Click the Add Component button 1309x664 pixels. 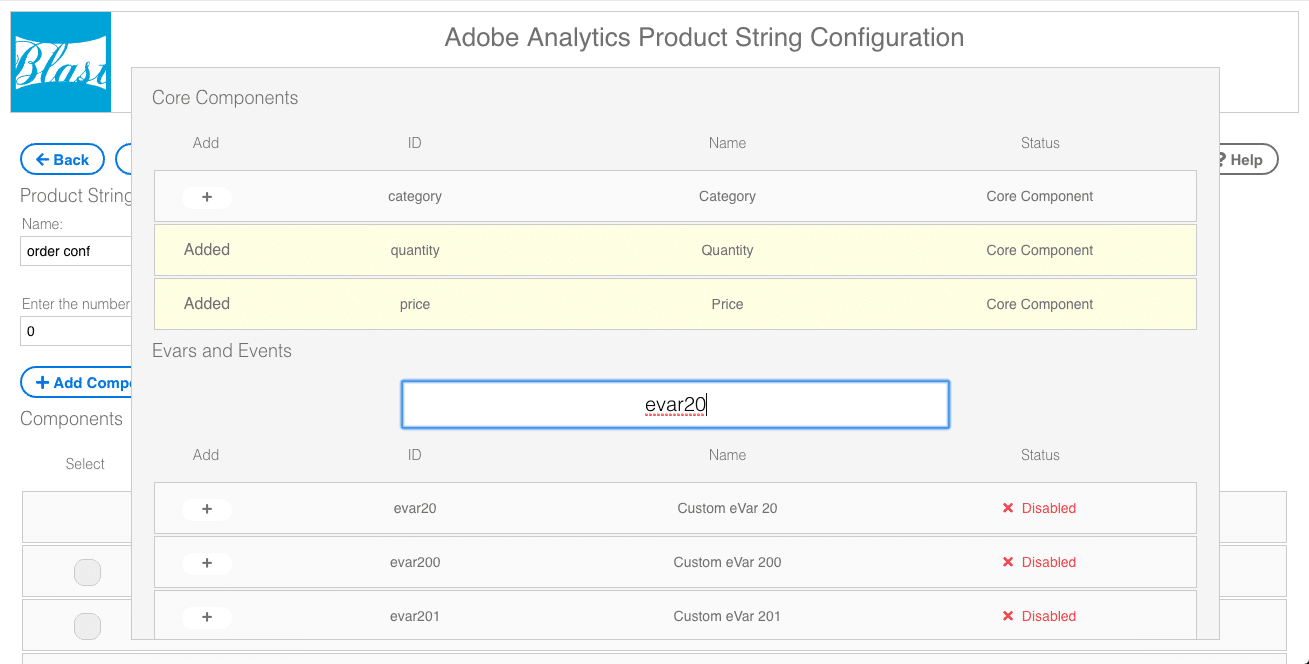click(78, 383)
